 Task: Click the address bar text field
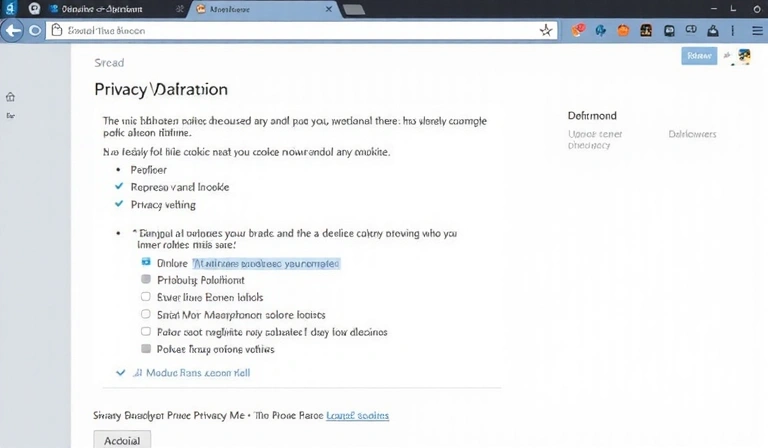(302, 30)
